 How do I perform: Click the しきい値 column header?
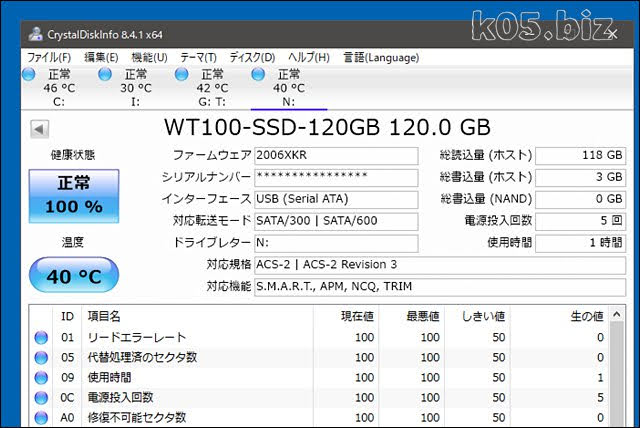tap(477, 316)
